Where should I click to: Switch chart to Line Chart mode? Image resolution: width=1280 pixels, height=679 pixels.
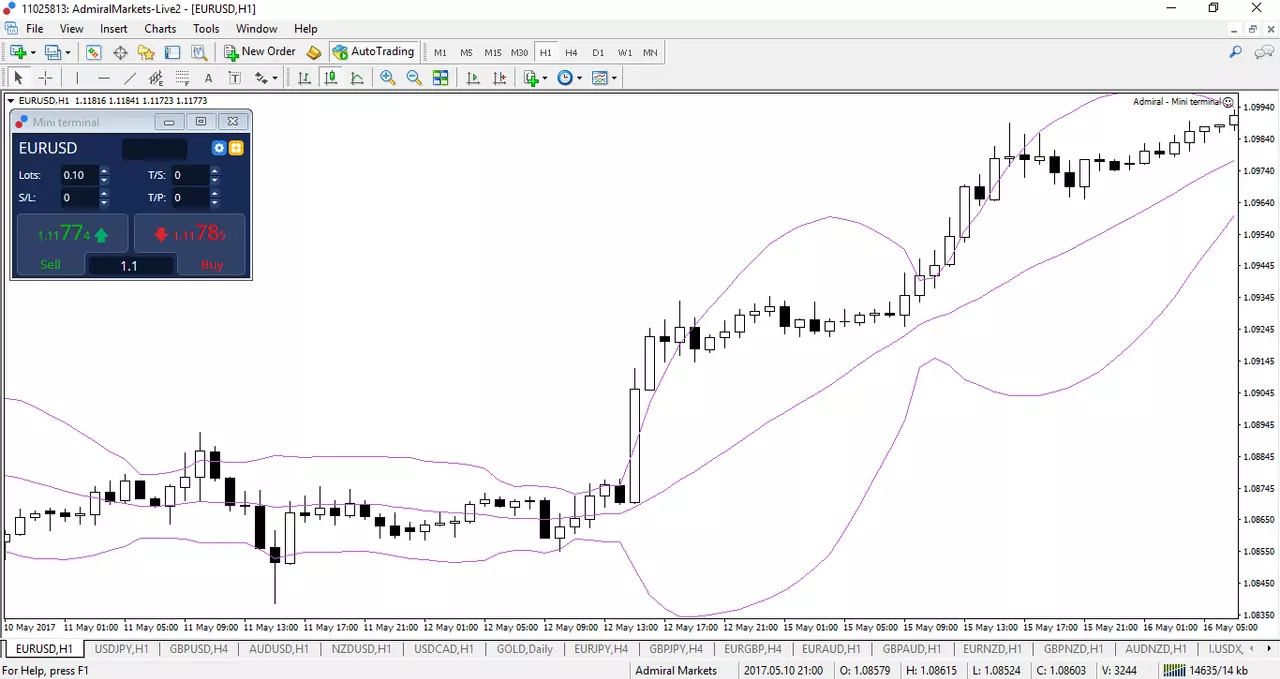point(357,78)
